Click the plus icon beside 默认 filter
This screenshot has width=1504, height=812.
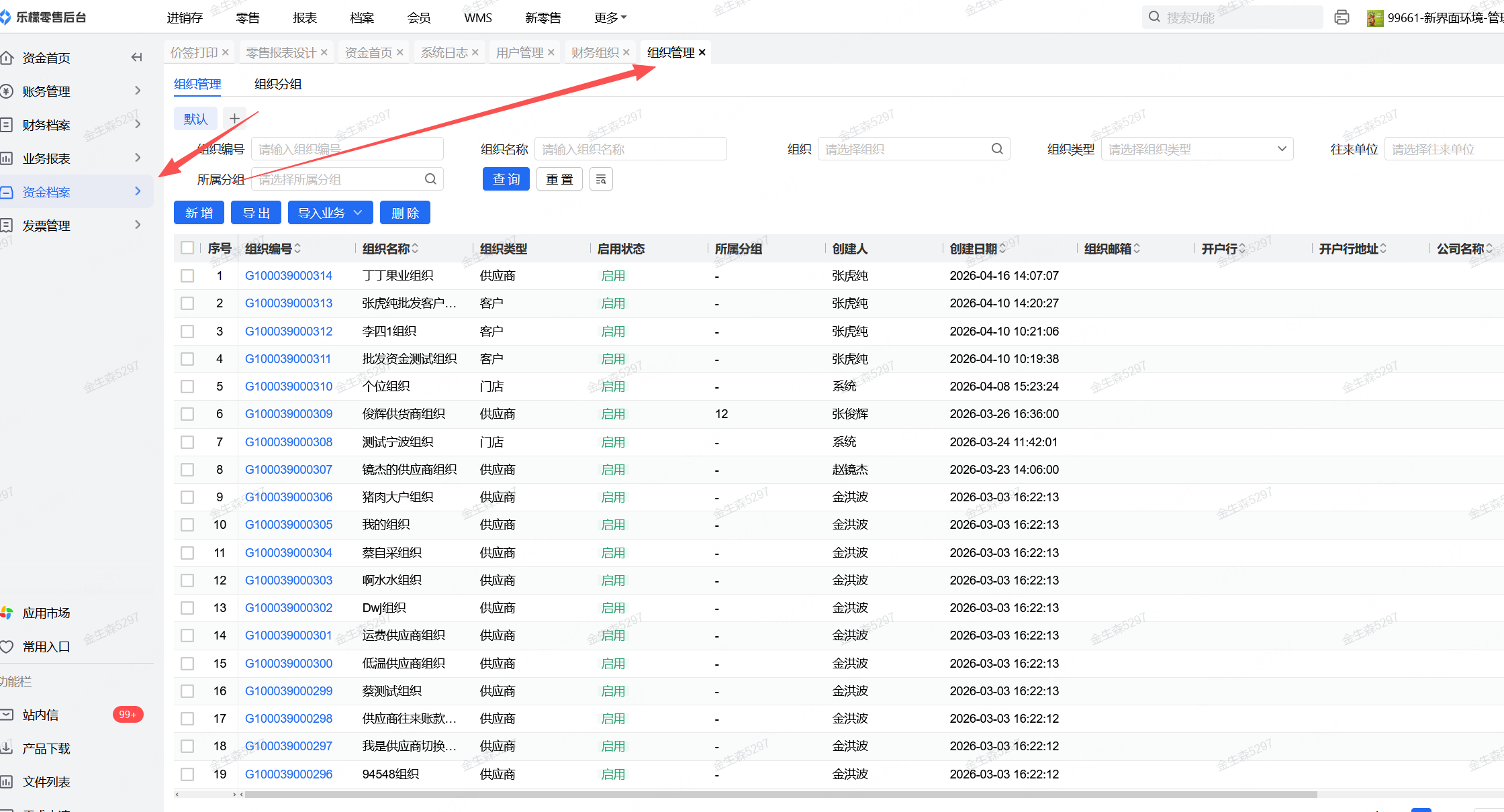coord(234,119)
